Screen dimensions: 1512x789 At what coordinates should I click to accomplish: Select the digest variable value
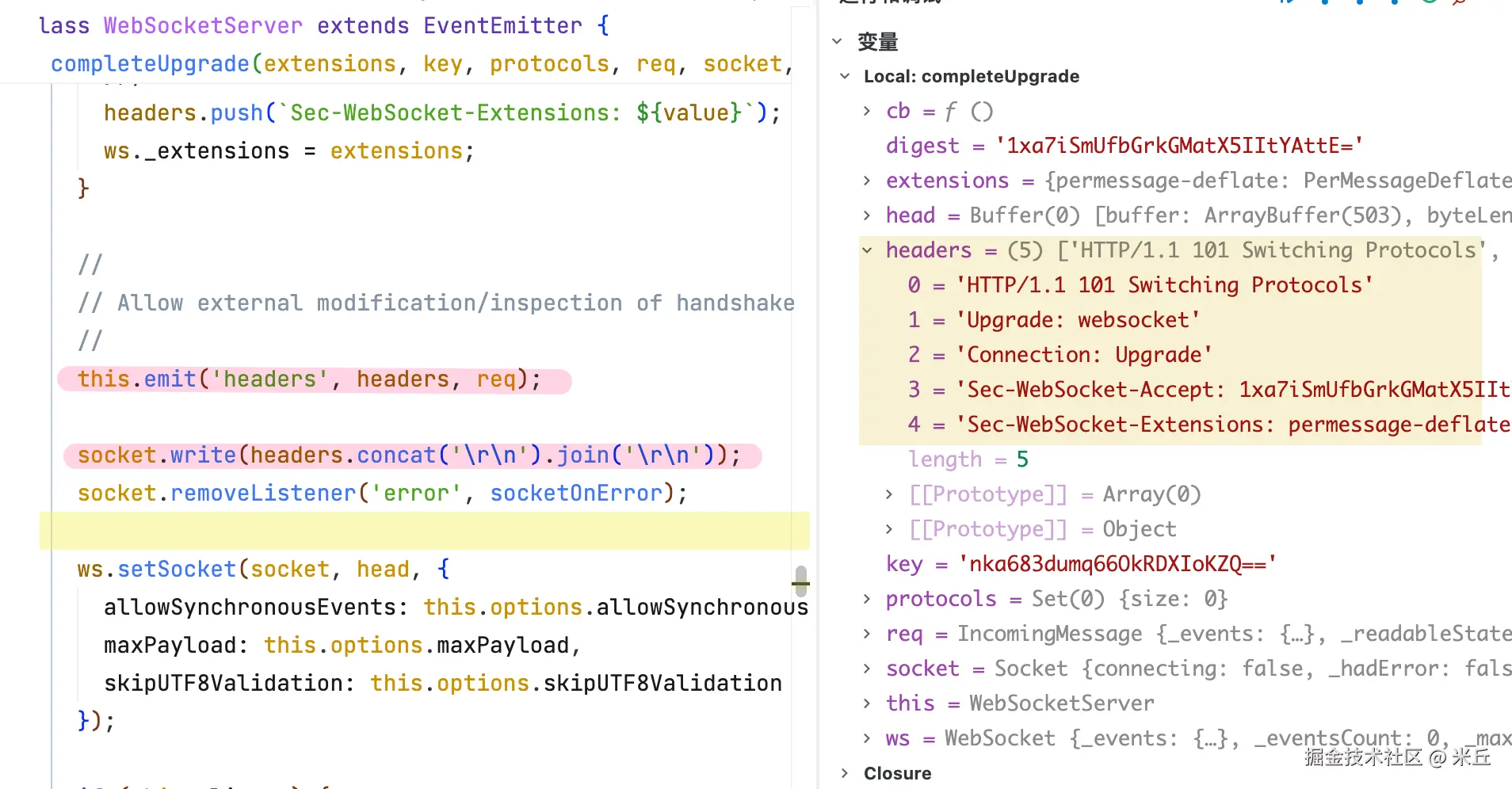pyautogui.click(x=1179, y=146)
